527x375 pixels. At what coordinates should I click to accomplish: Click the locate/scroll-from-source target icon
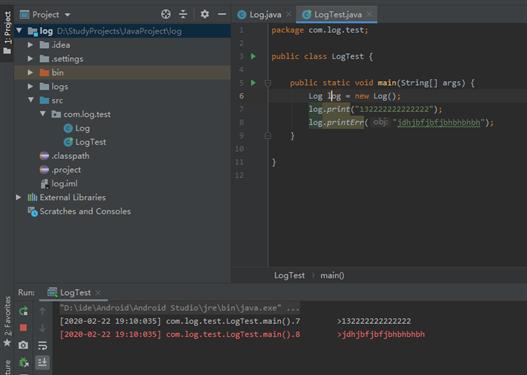click(x=166, y=14)
